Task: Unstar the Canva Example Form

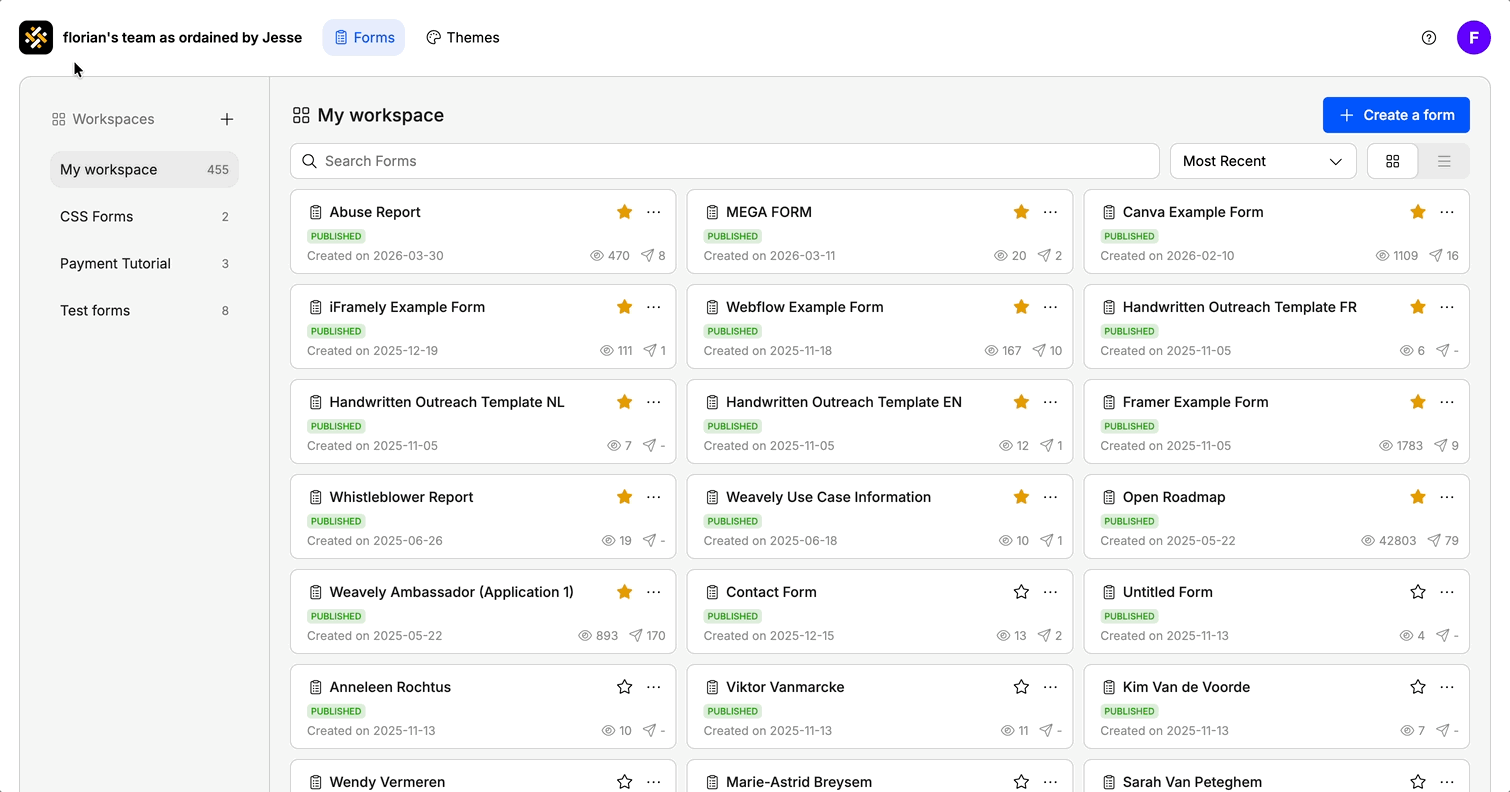Action: click(x=1418, y=212)
